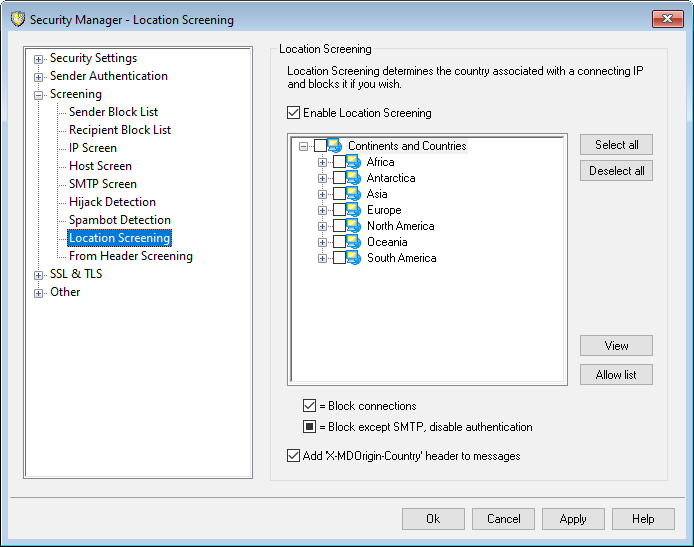Click the globe icon beside Oceania

353,242
